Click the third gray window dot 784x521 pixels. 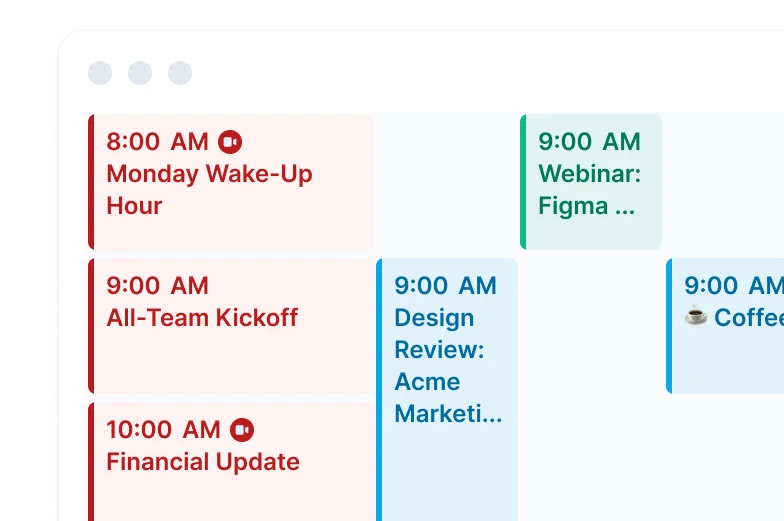[180, 73]
